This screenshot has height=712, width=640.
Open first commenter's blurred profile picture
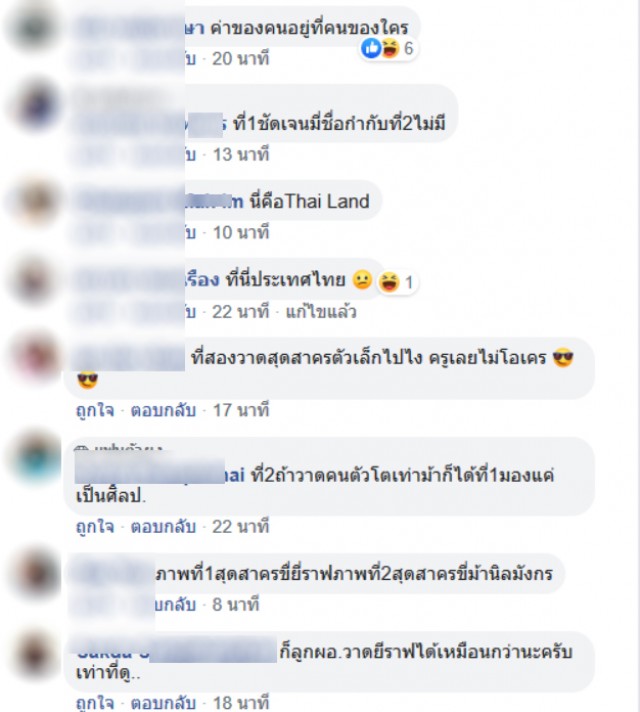tap(32, 27)
